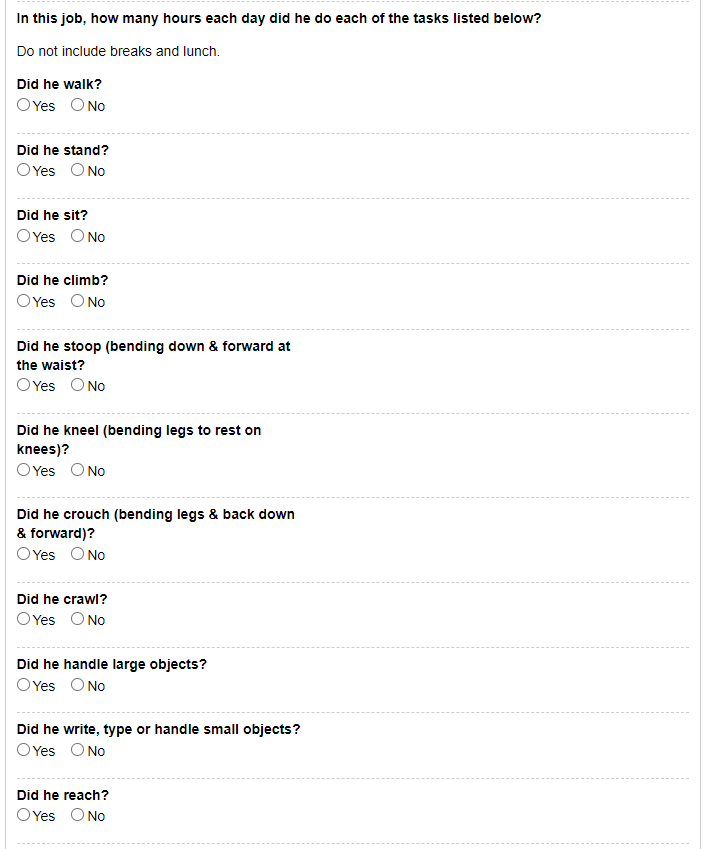Image resolution: width=706 pixels, height=849 pixels.
Task: Pick Yes for 'Did he crawl?'
Action: click(24, 619)
